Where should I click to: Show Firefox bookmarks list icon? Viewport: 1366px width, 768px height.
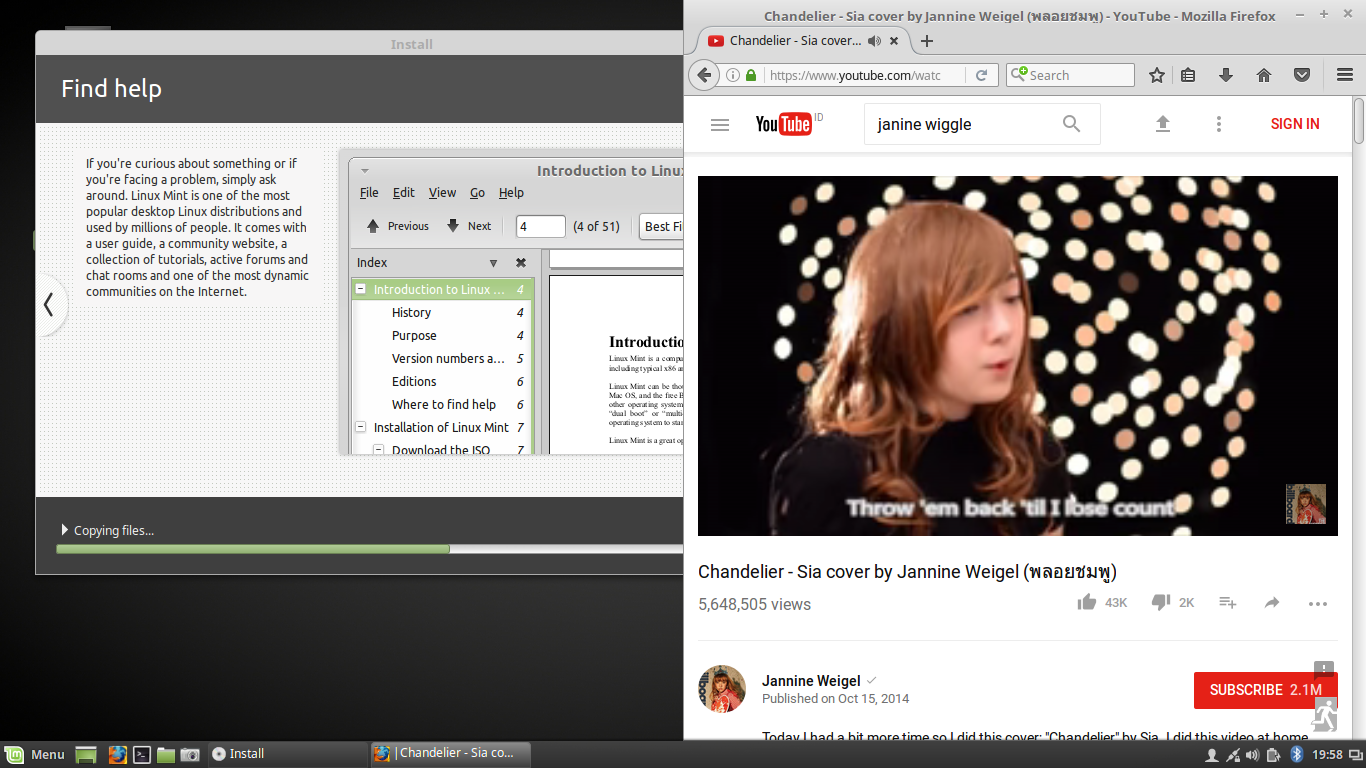[x=1188, y=75]
